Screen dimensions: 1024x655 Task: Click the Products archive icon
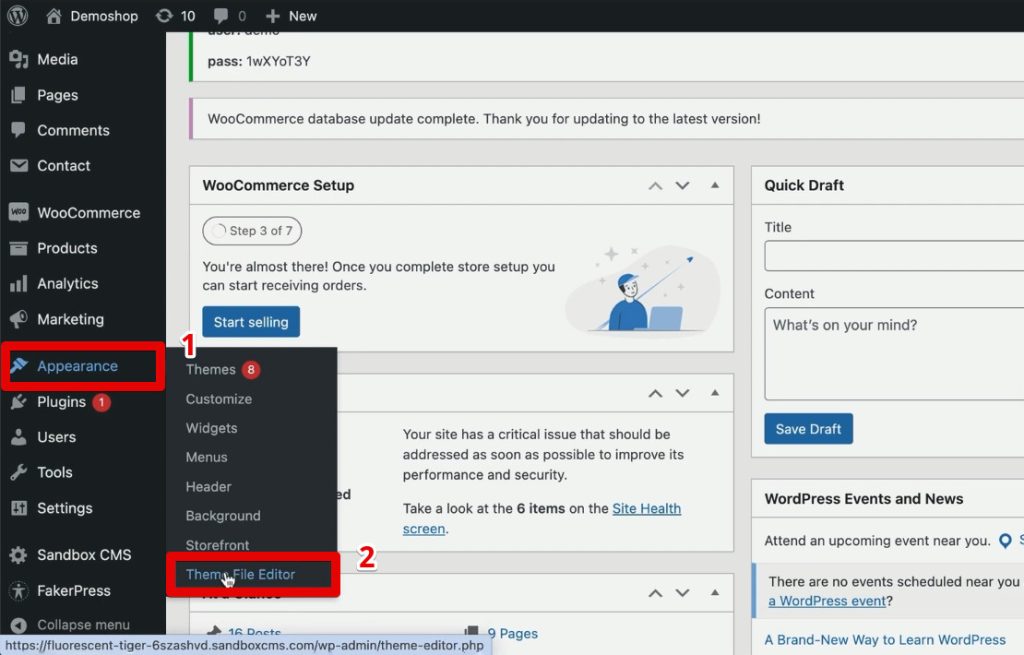pyautogui.click(x=19, y=248)
